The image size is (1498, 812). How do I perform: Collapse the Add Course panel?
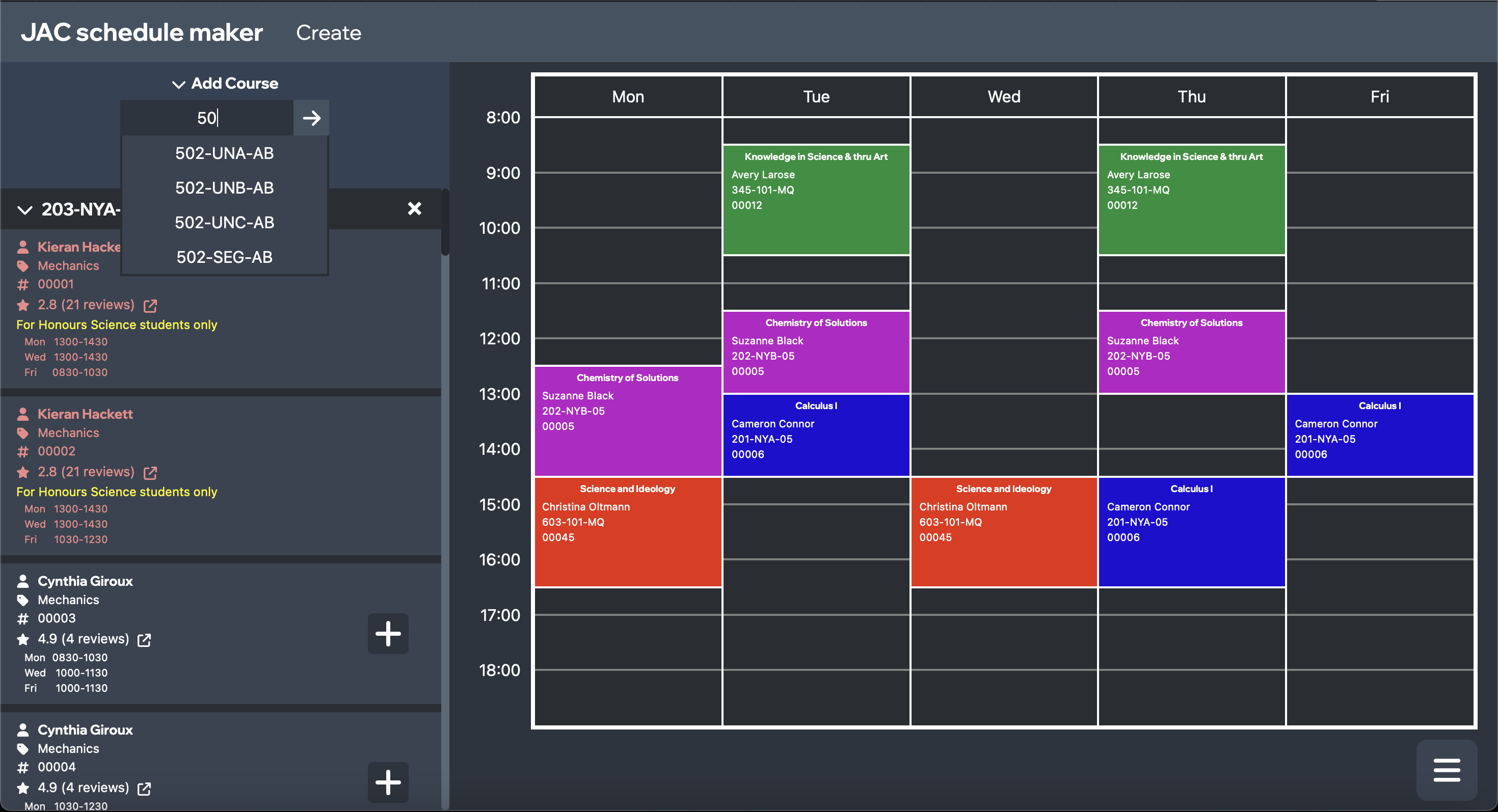point(178,84)
